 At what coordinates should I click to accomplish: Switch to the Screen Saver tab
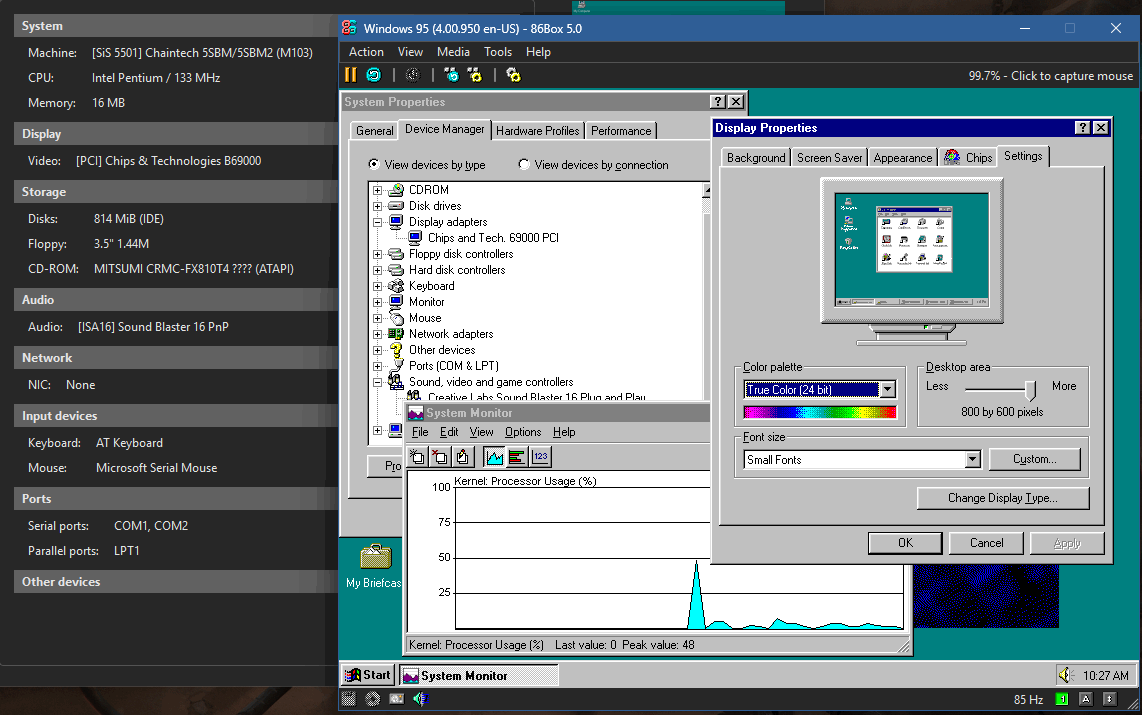click(x=828, y=156)
